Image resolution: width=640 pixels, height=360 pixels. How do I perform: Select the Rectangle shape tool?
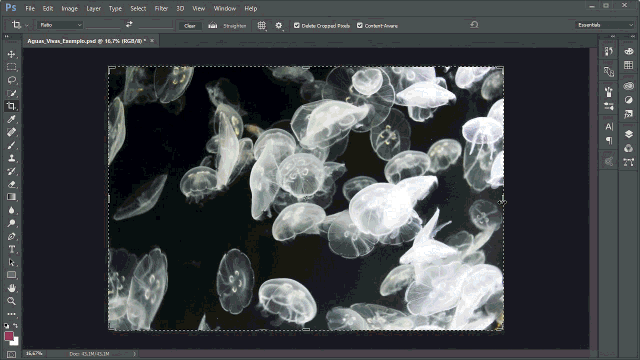click(x=11, y=275)
